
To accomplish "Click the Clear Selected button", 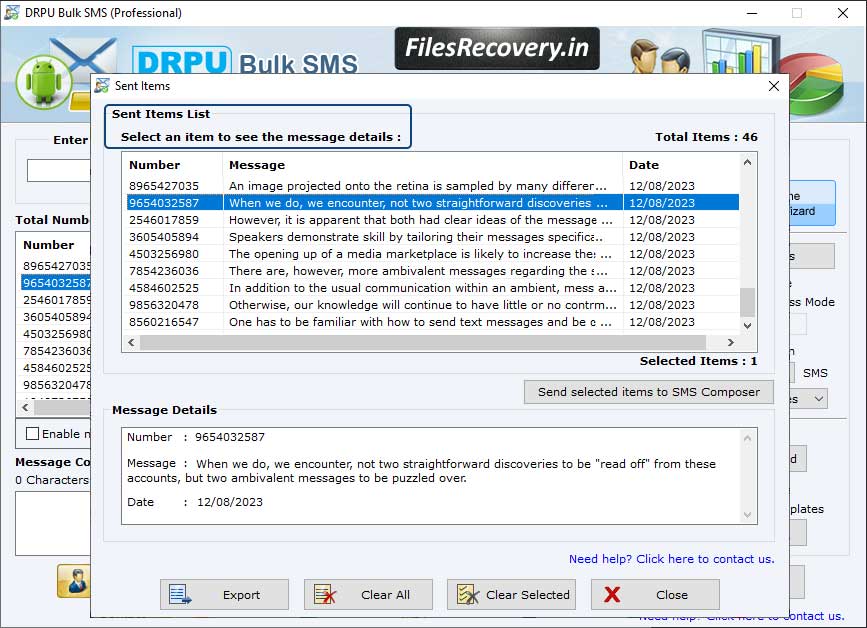I will coord(511,594).
